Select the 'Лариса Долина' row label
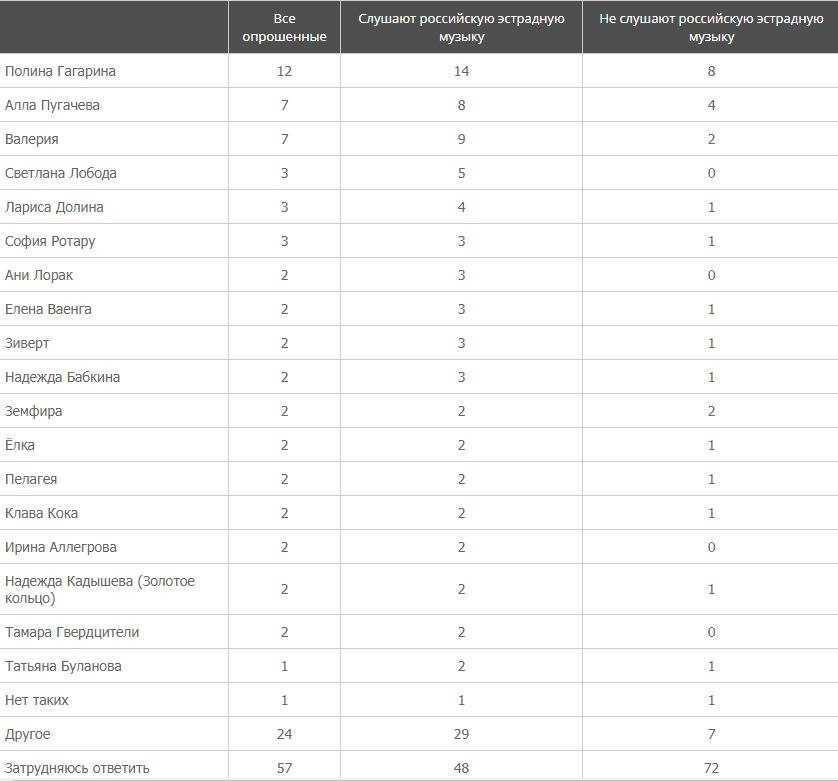This screenshot has width=838, height=781. [54, 207]
